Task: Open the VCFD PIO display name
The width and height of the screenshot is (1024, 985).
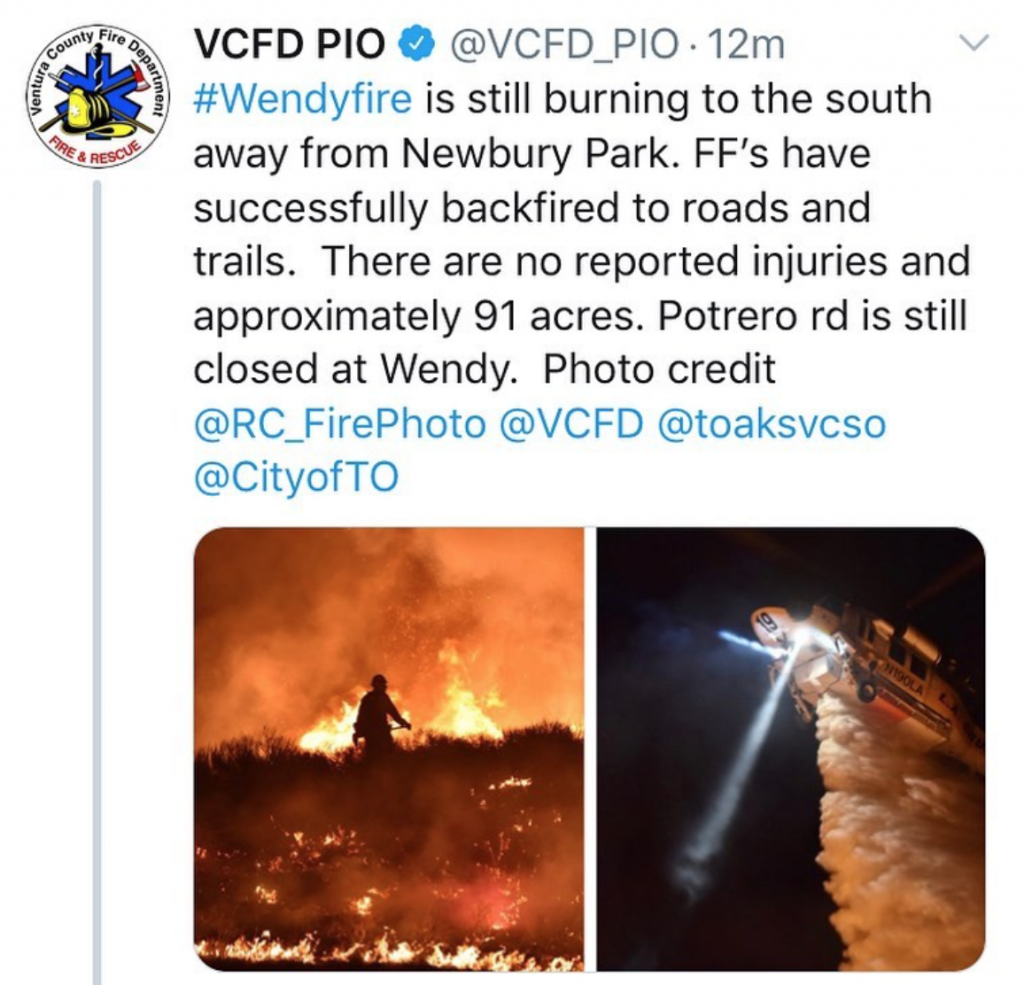Action: (x=290, y=45)
